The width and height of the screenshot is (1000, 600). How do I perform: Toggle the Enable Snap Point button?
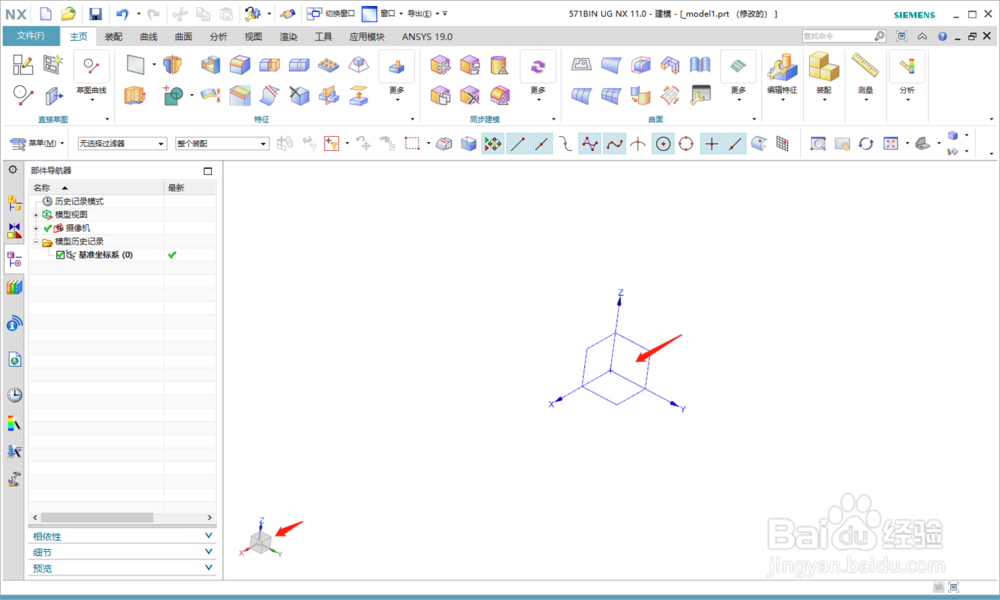pyautogui.click(x=492, y=143)
